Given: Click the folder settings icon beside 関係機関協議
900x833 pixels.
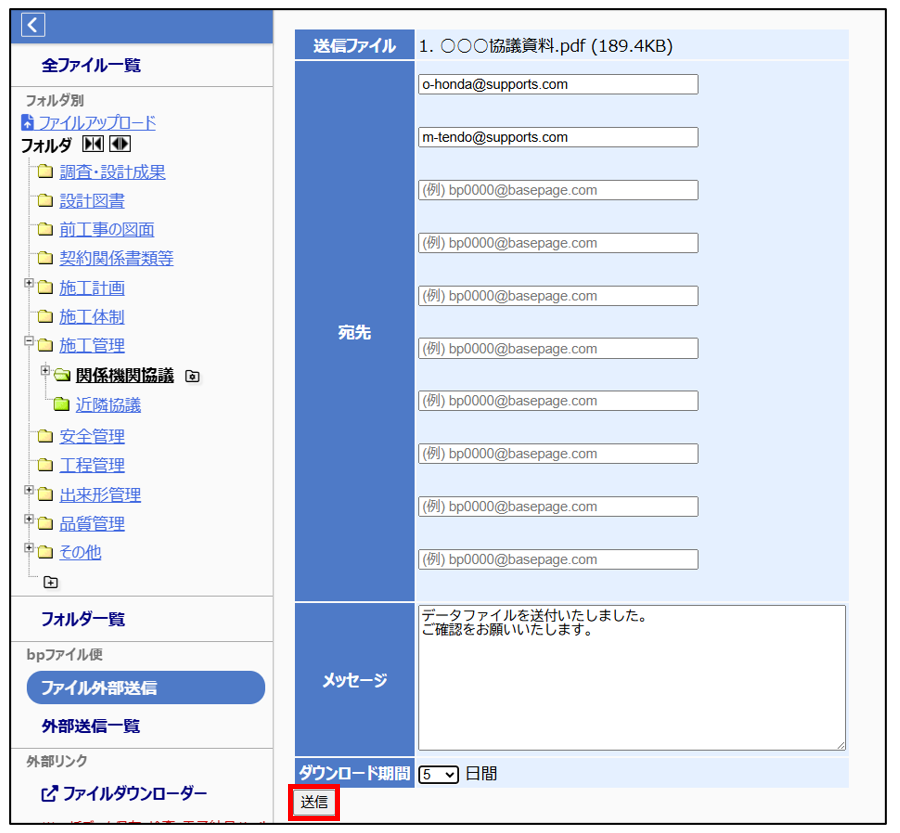Looking at the screenshot, I should point(192,377).
